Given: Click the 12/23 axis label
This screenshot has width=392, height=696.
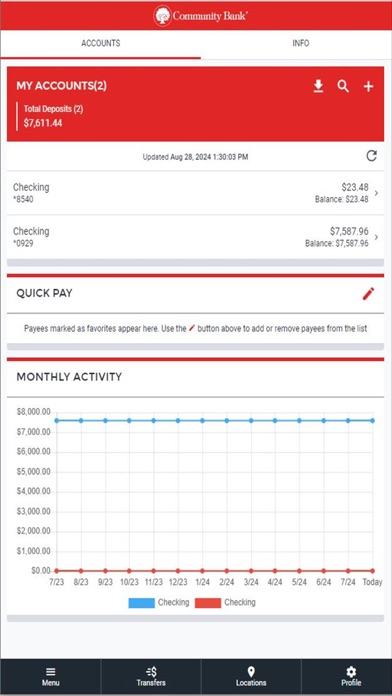Looking at the screenshot, I should (x=178, y=582).
